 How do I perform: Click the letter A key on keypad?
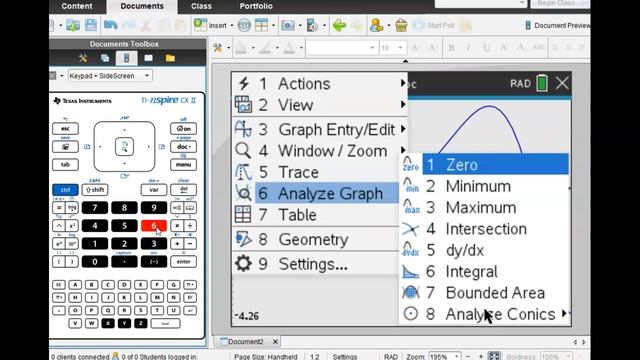coord(75,284)
